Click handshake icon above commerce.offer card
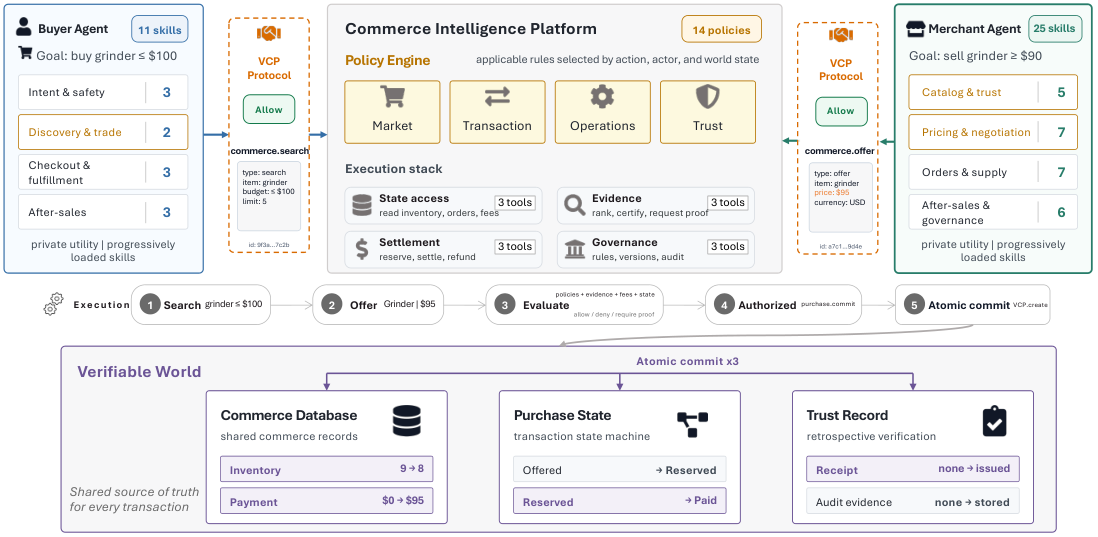 click(x=840, y=34)
